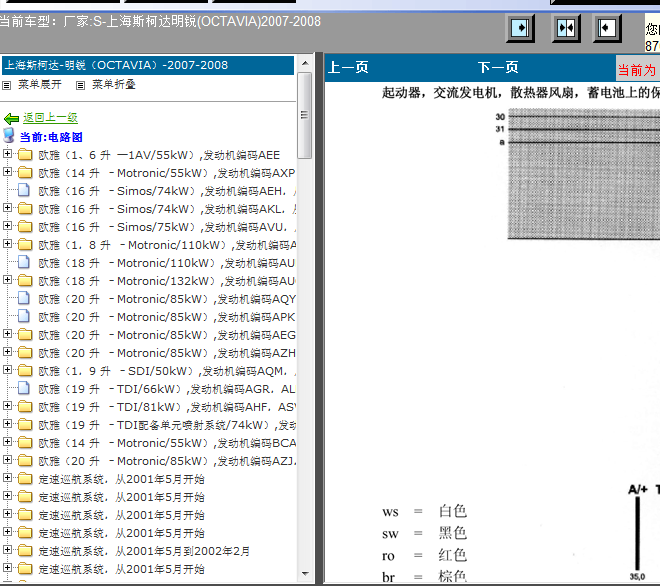660x586 pixels.
Task: Click the 返回上一级 link
Action: [51, 117]
